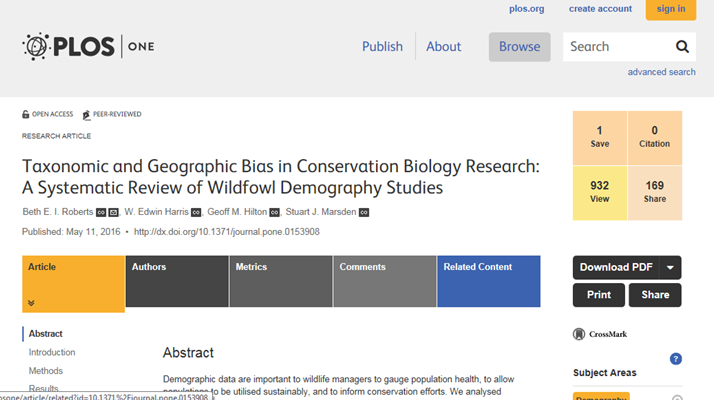Jump to Abstract in the sidebar
The width and height of the screenshot is (714, 400).
46,334
